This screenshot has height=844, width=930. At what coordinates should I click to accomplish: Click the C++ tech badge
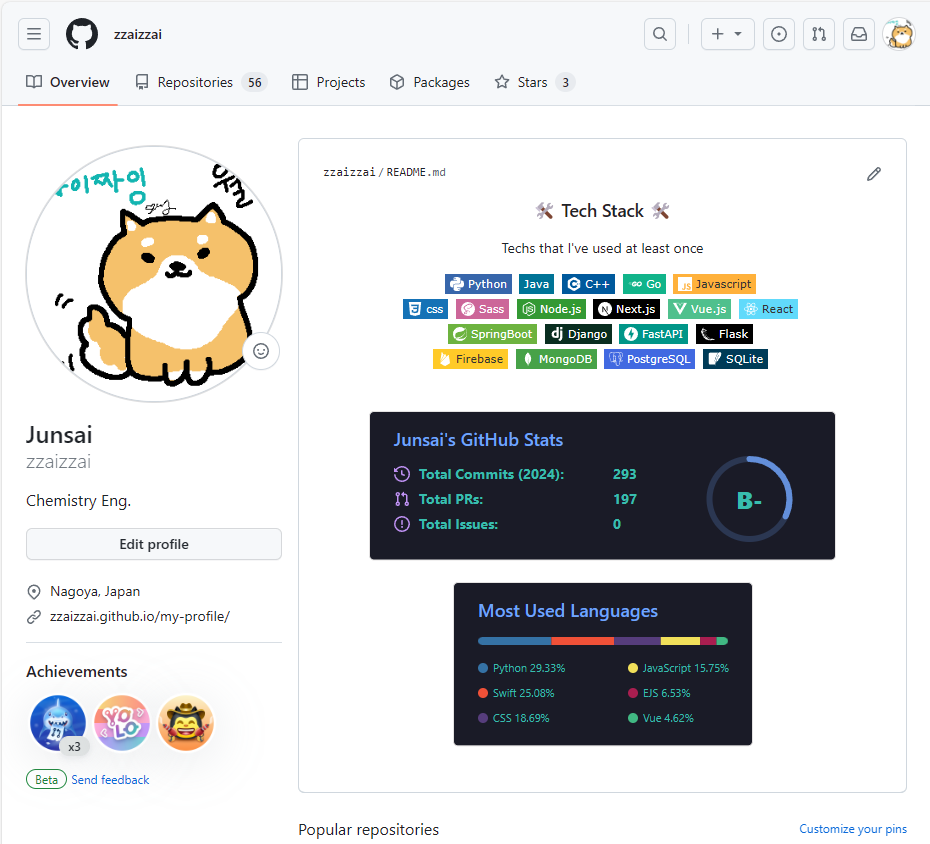tap(588, 284)
